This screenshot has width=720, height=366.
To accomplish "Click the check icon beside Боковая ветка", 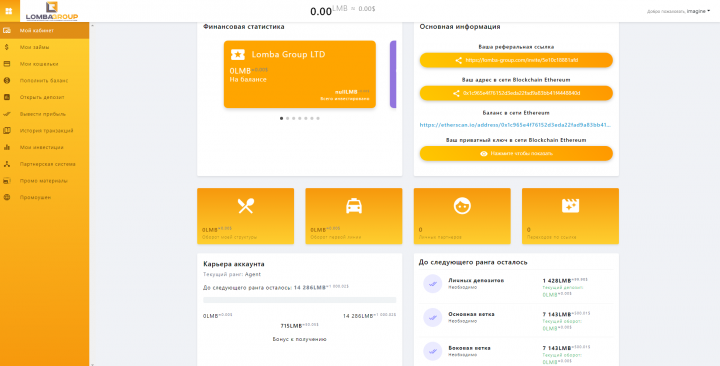I will coord(433,351).
